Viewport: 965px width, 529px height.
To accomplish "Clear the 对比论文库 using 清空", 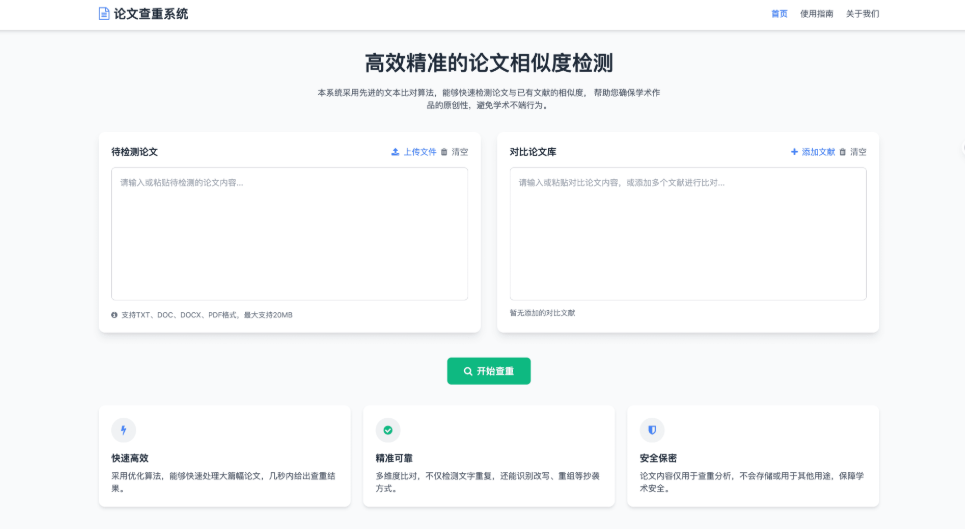I will point(858,152).
